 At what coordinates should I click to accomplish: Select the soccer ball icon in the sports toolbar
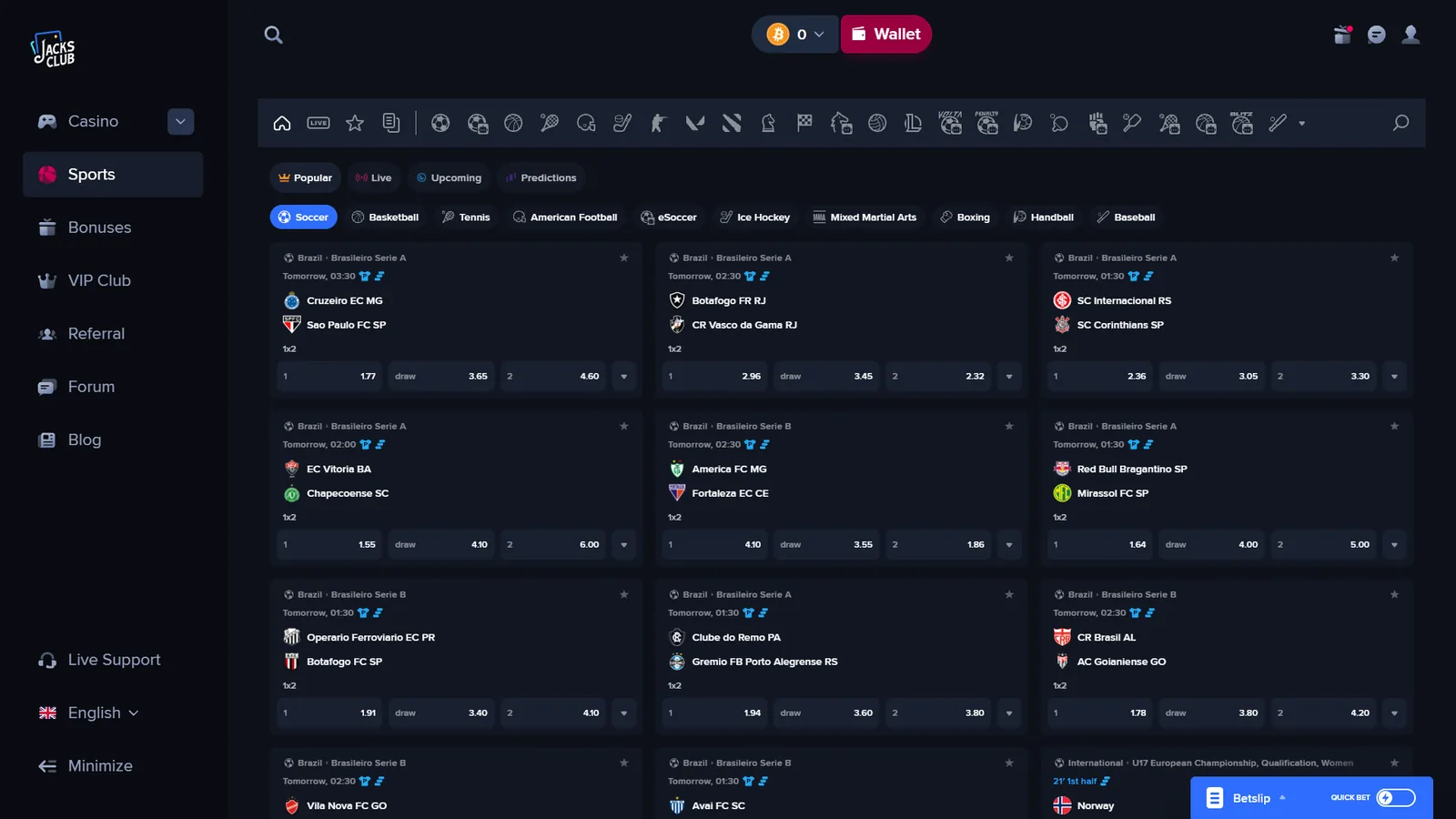(440, 123)
